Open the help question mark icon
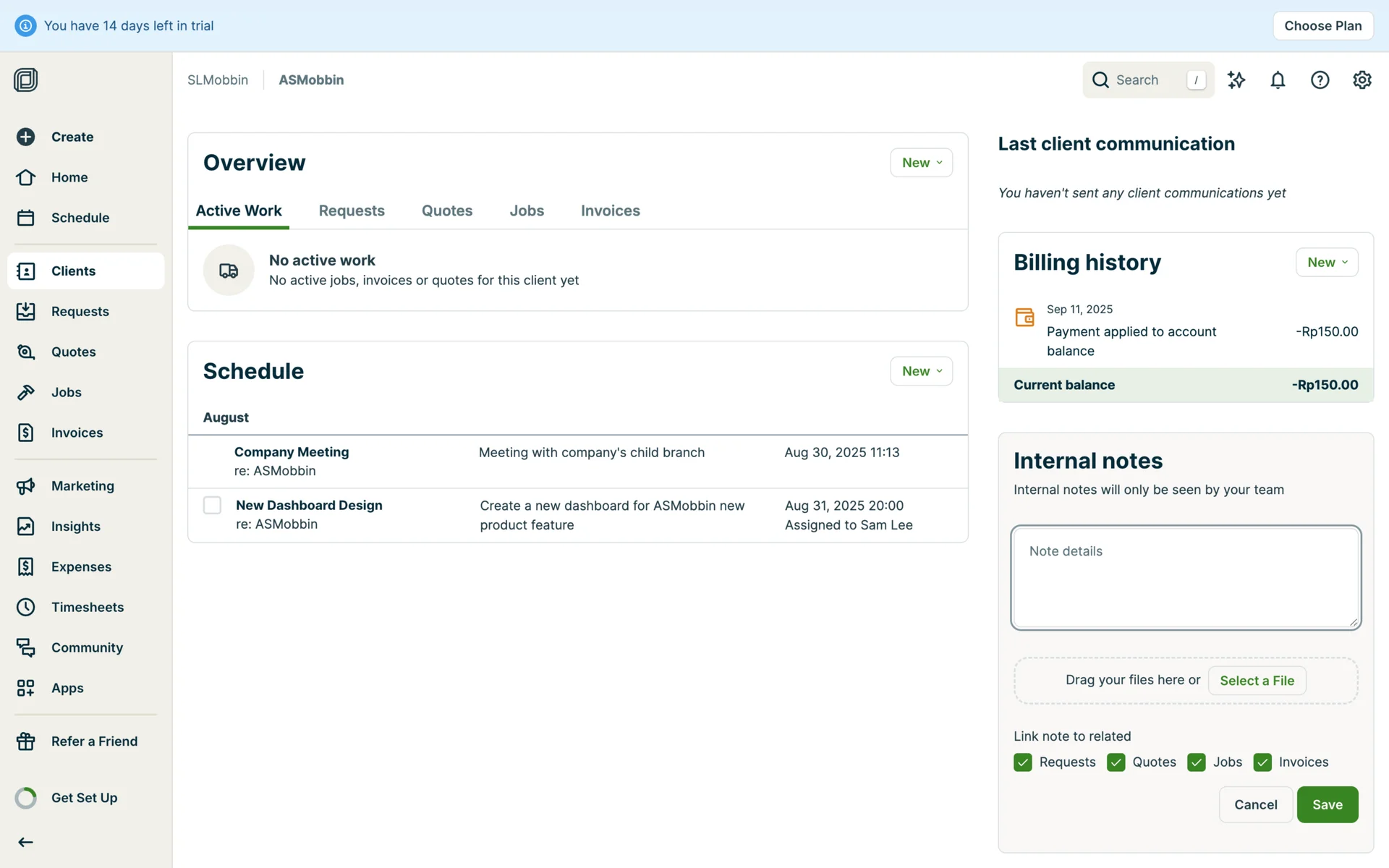This screenshot has height=868, width=1389. coord(1320,80)
